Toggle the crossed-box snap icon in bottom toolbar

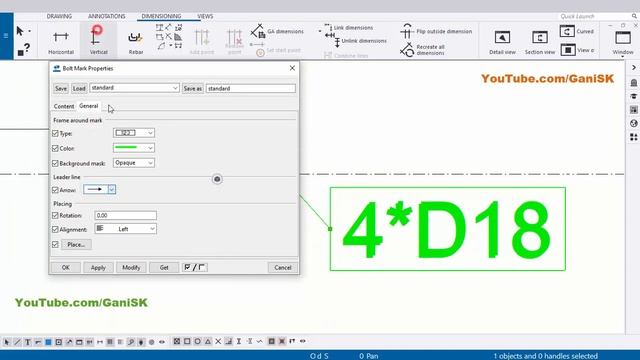coord(176,341)
